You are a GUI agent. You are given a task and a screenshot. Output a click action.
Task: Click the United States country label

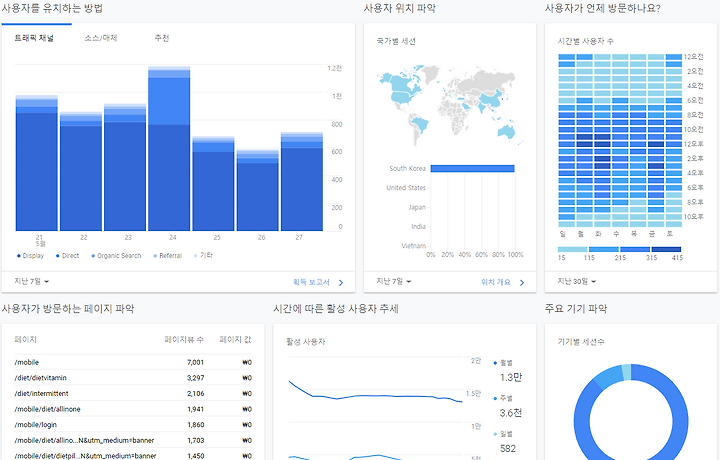(406, 187)
